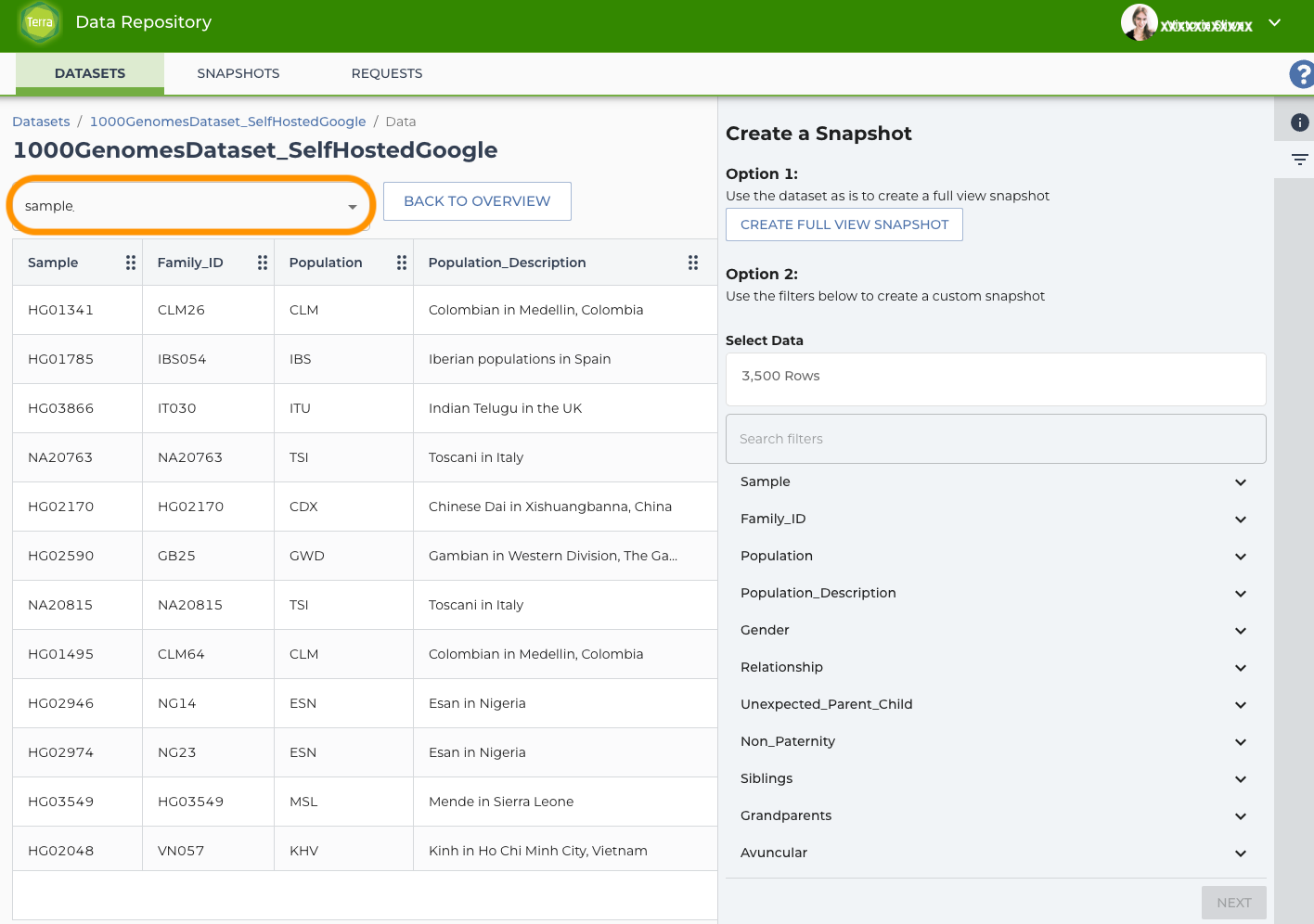Expand the Population filter
This screenshot has height=924, width=1314.
click(x=1240, y=557)
